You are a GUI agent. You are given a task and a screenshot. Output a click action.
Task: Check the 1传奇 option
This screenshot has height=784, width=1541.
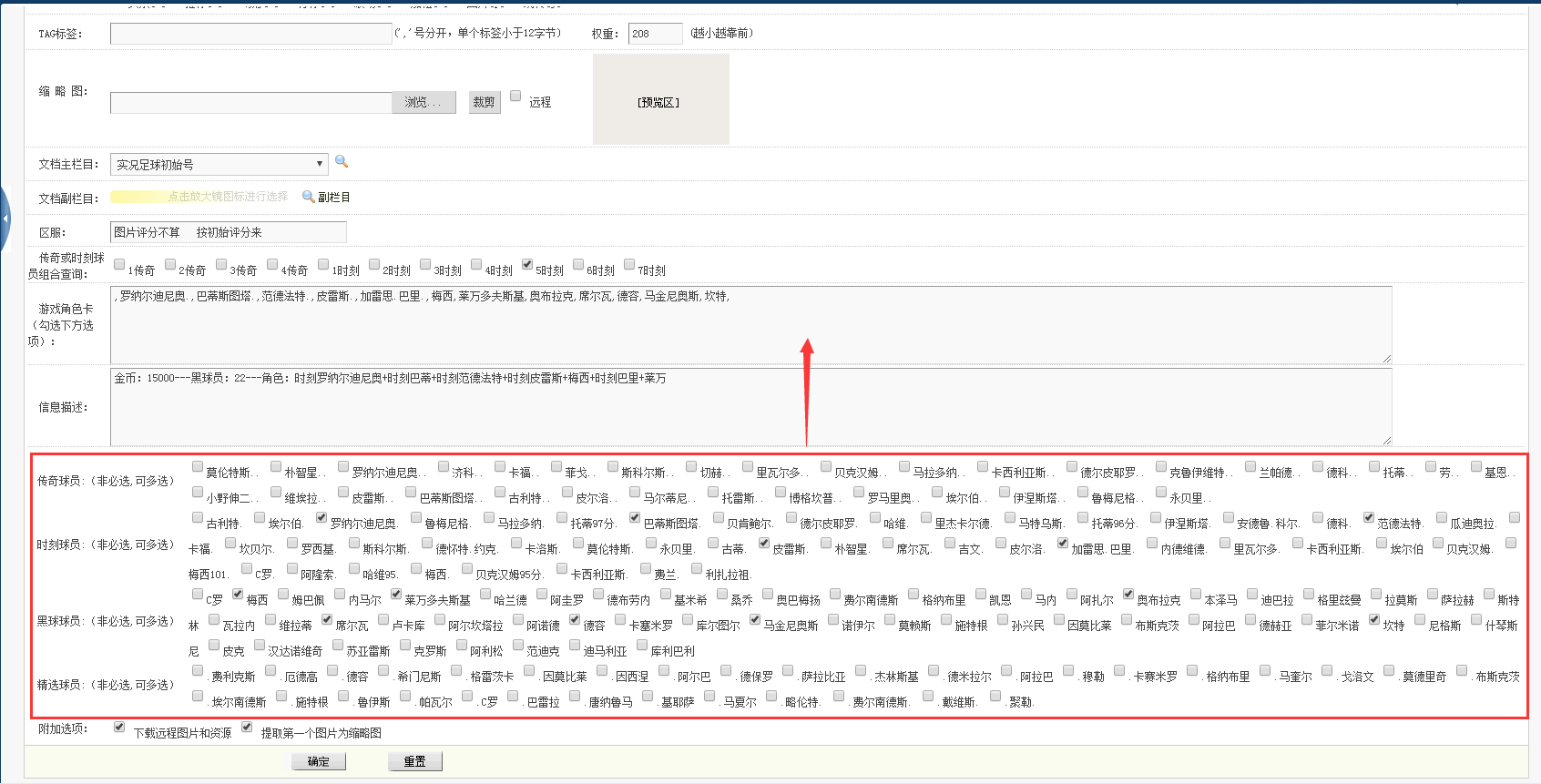pos(119,264)
